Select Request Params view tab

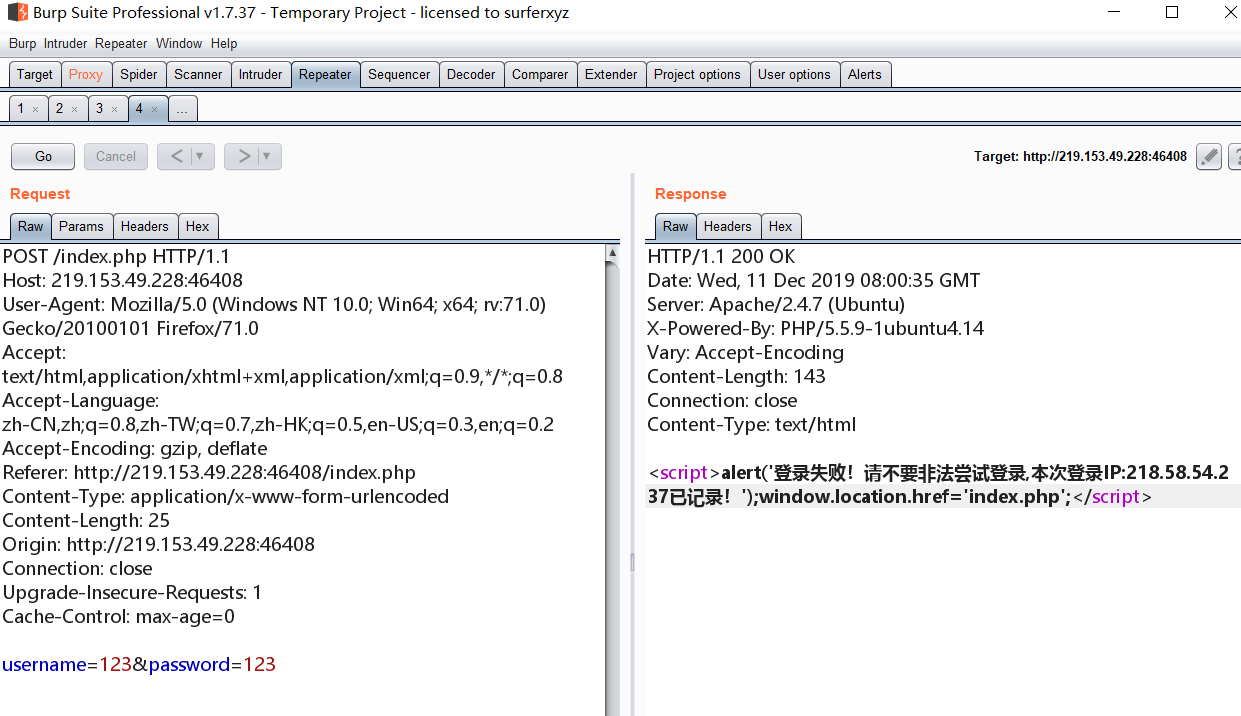(81, 226)
